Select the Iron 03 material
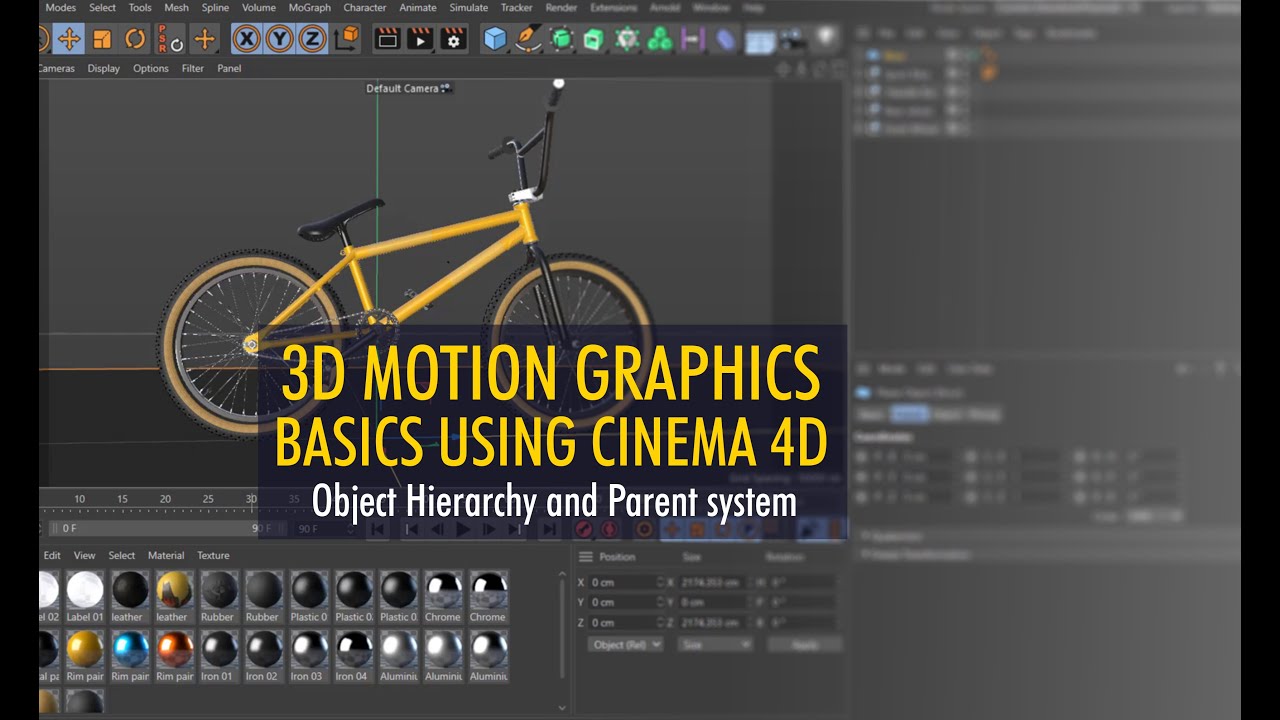The width and height of the screenshot is (1280, 720). click(308, 656)
